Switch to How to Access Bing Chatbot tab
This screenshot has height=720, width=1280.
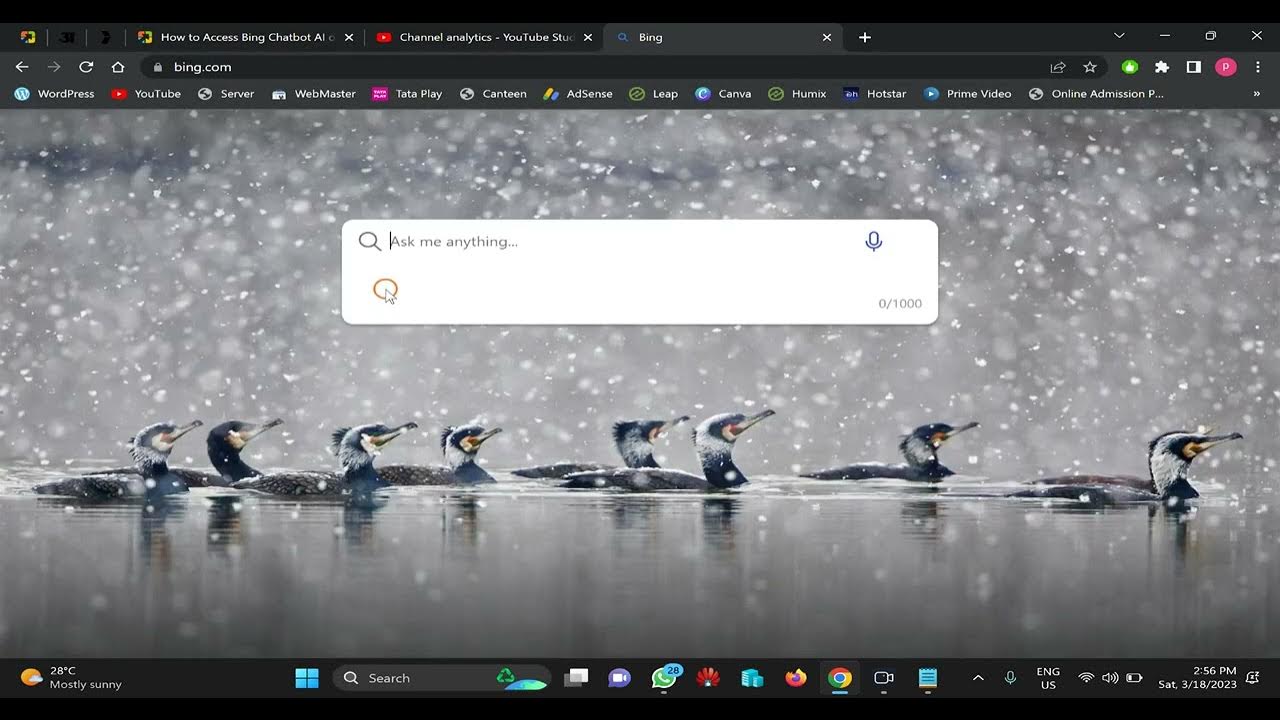click(x=246, y=37)
